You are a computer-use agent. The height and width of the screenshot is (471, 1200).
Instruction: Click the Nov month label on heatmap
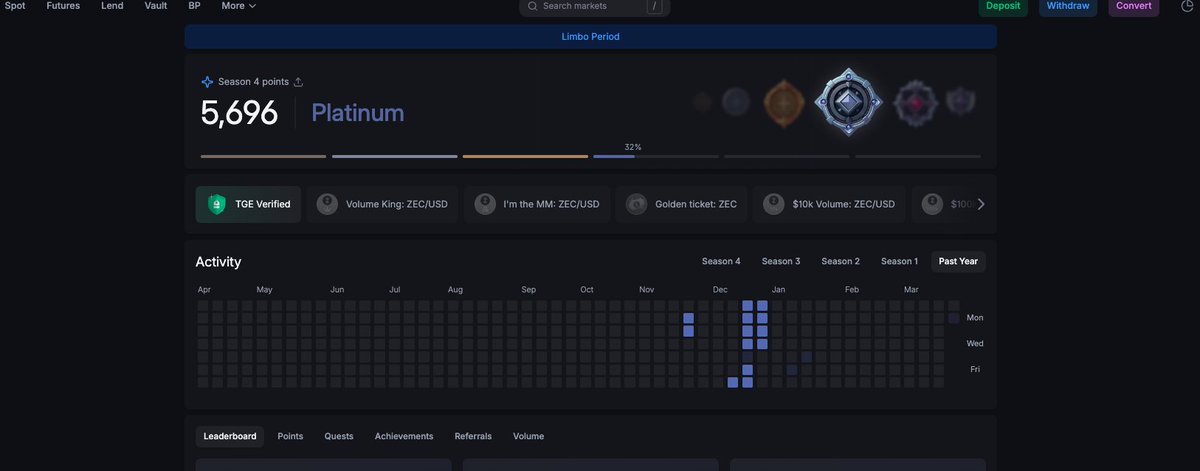point(647,290)
